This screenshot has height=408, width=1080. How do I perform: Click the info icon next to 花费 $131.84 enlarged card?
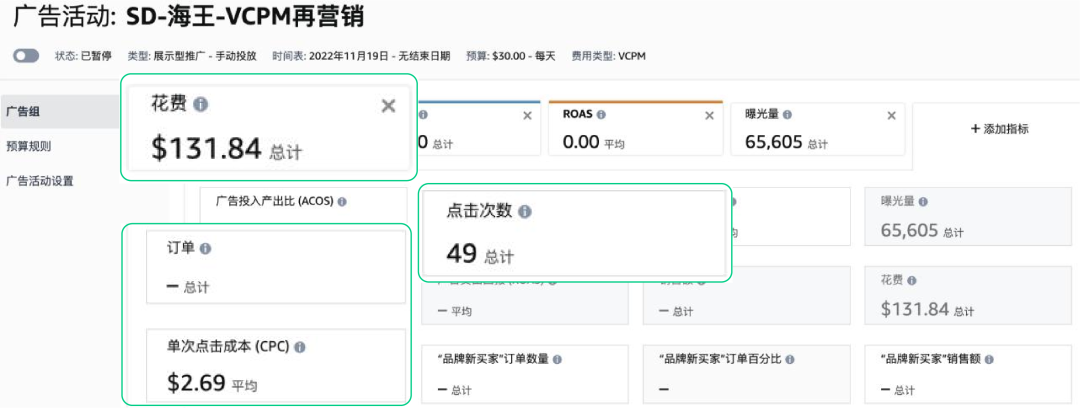[200, 105]
